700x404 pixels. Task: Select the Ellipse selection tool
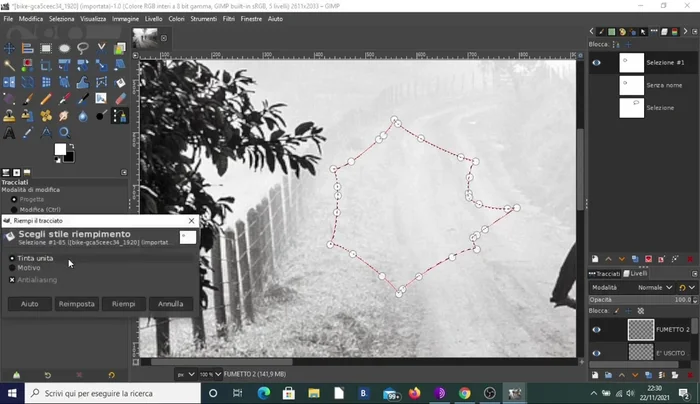64,48
